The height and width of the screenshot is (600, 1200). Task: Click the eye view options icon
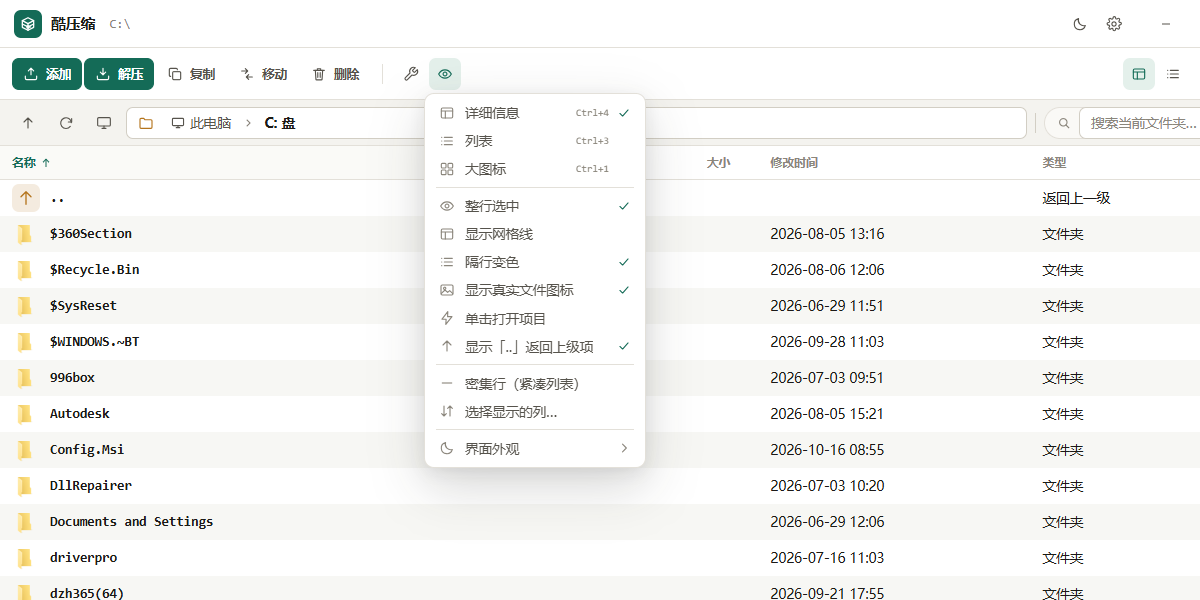pyautogui.click(x=445, y=74)
